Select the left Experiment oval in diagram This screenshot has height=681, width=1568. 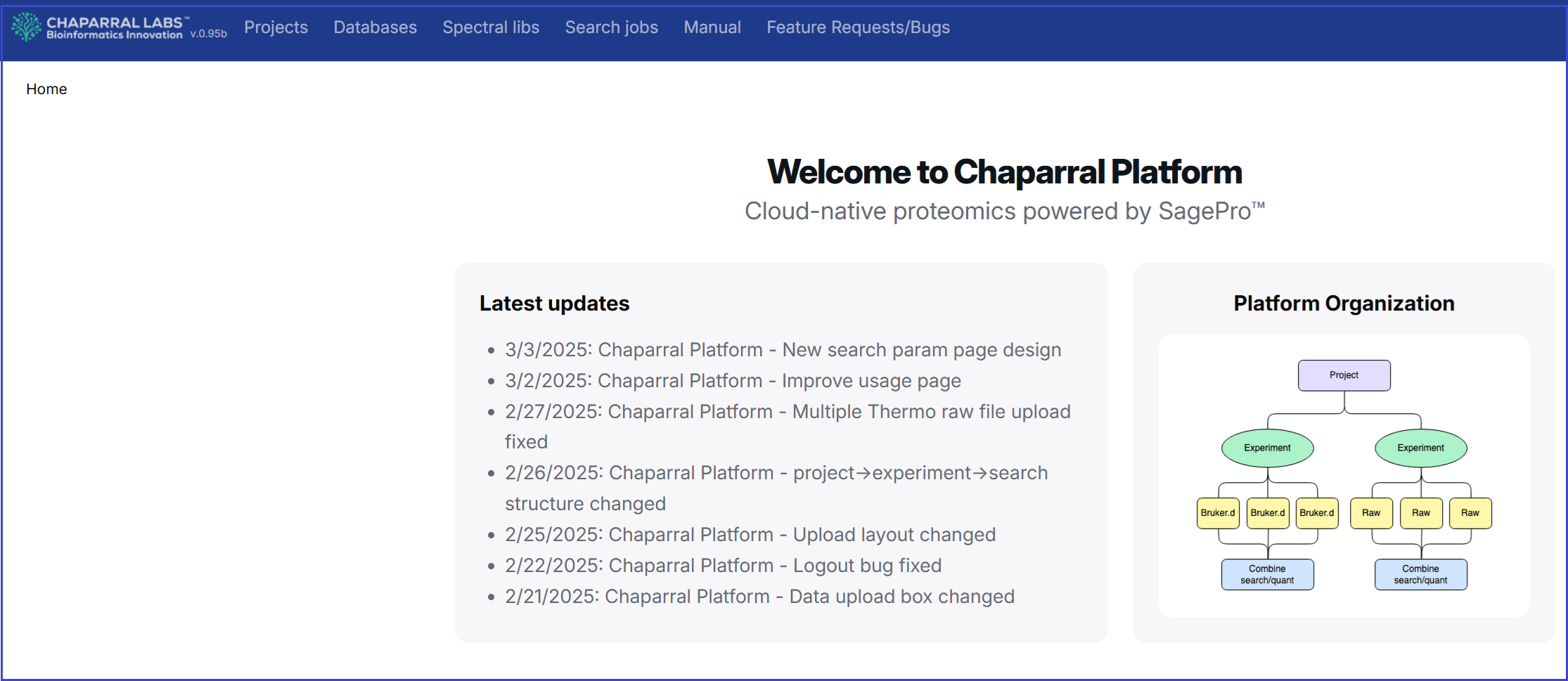(x=1267, y=448)
